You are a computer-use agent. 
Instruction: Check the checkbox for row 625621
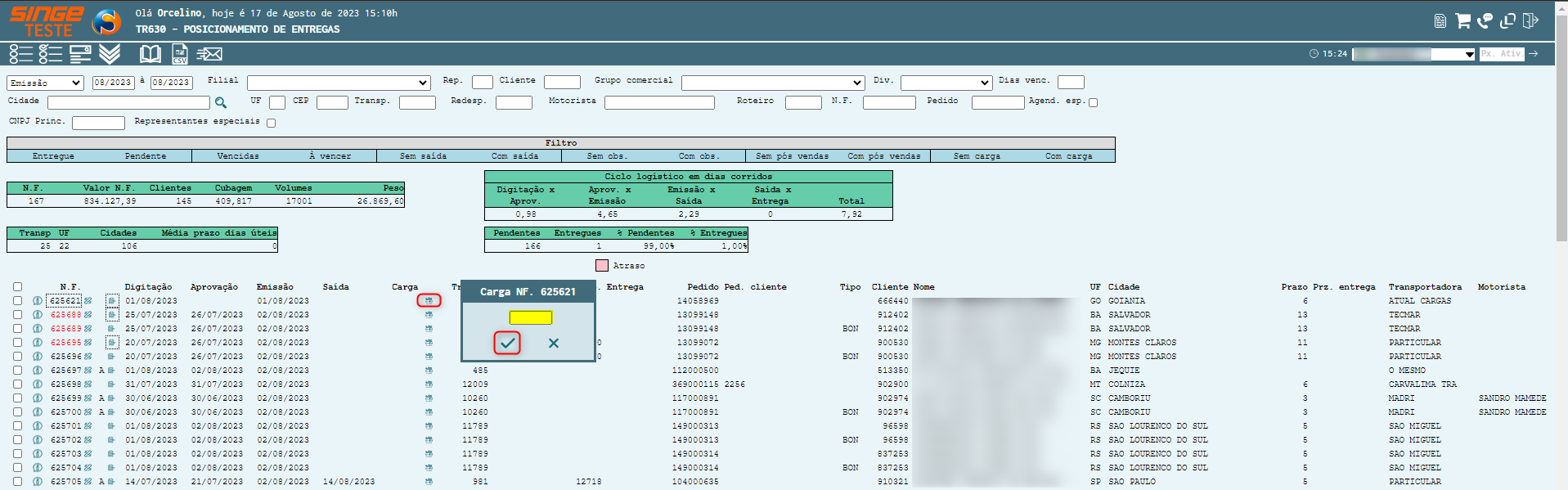click(17, 301)
